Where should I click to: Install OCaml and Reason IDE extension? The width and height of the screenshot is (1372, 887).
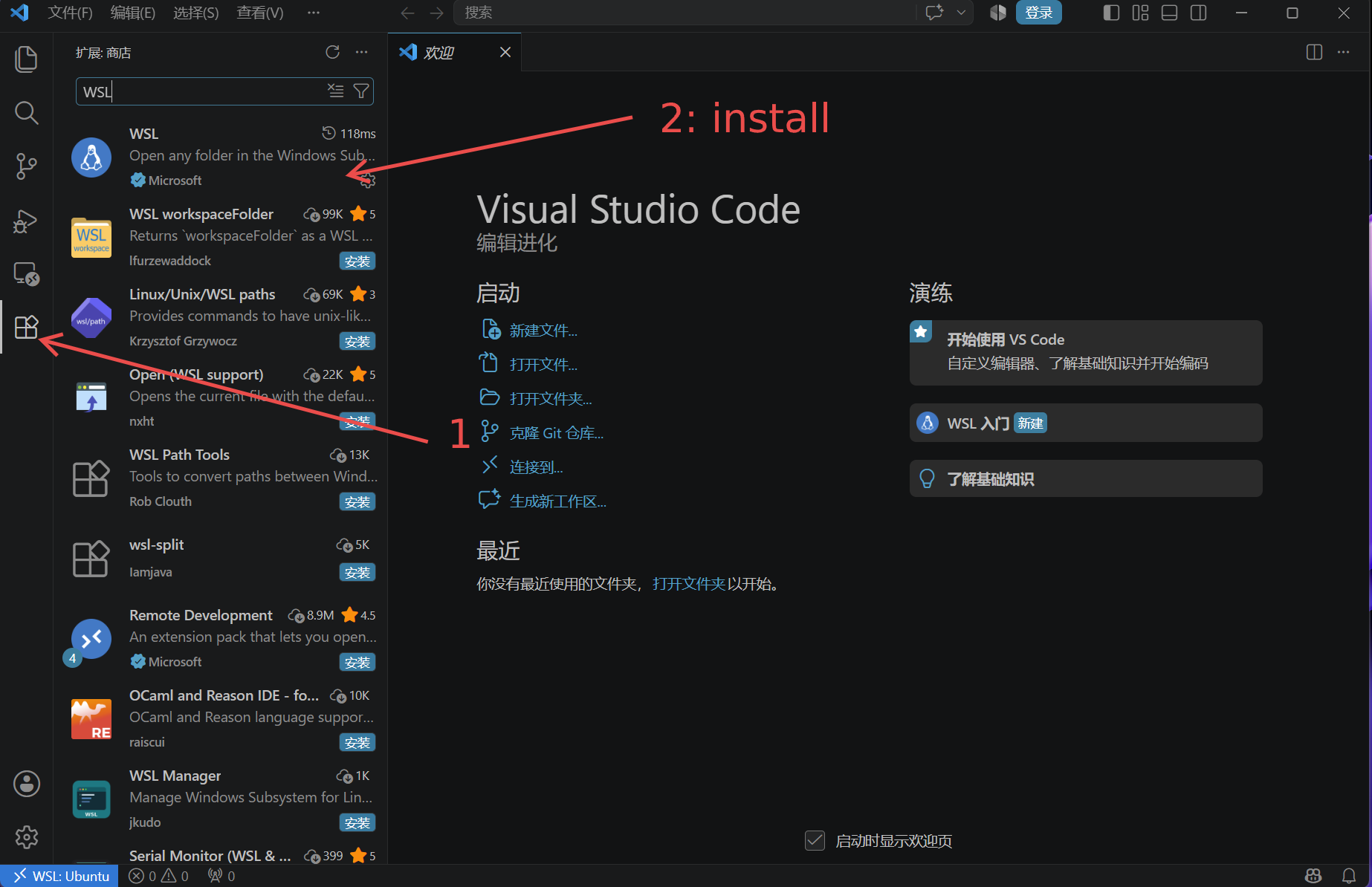point(357,743)
